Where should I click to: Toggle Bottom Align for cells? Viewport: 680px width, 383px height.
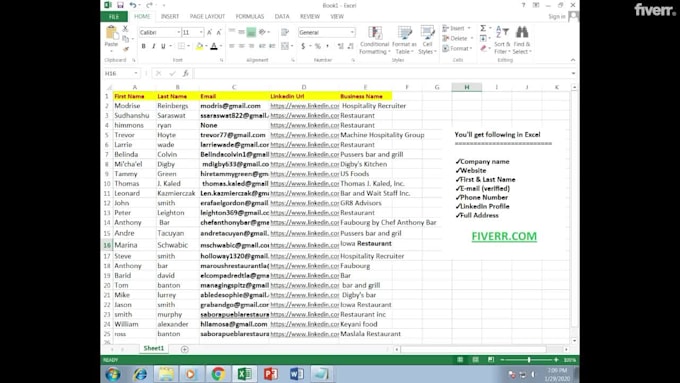click(x=251, y=32)
